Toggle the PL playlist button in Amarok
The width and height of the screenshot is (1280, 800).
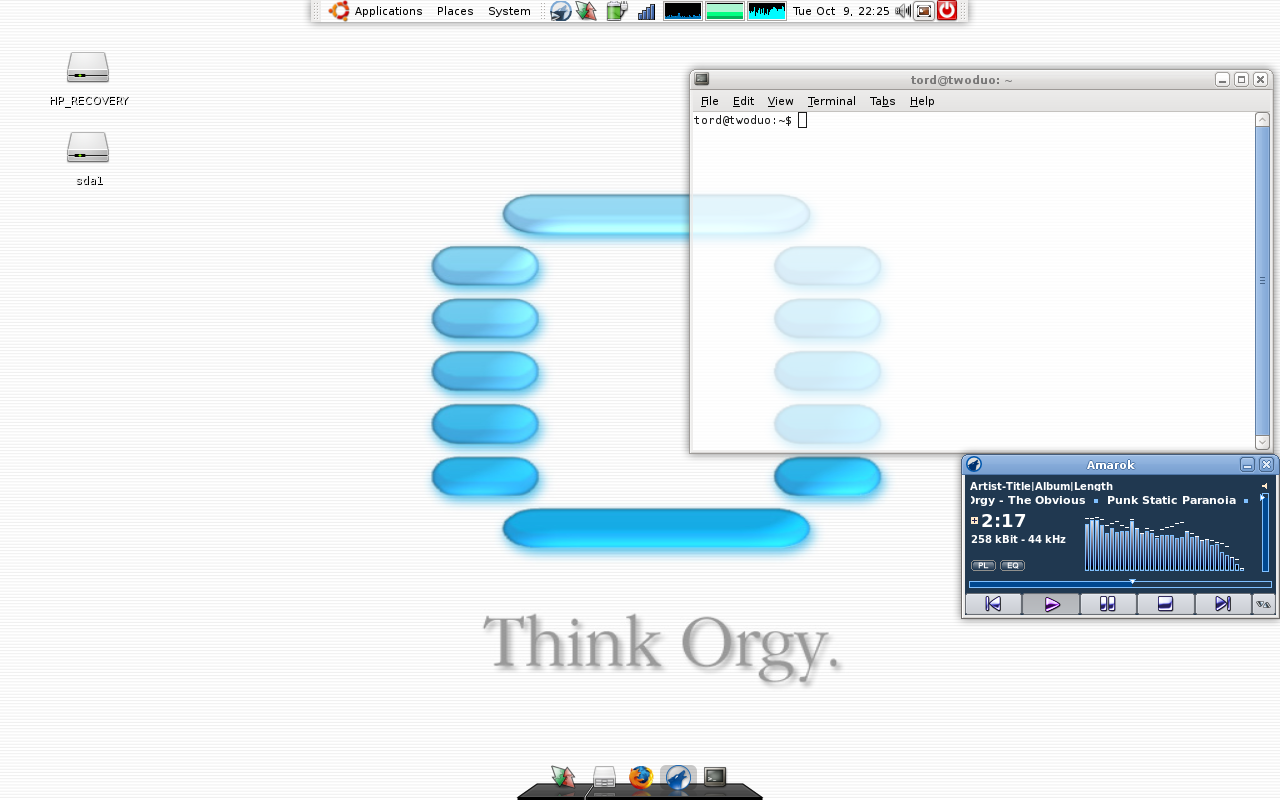click(983, 566)
